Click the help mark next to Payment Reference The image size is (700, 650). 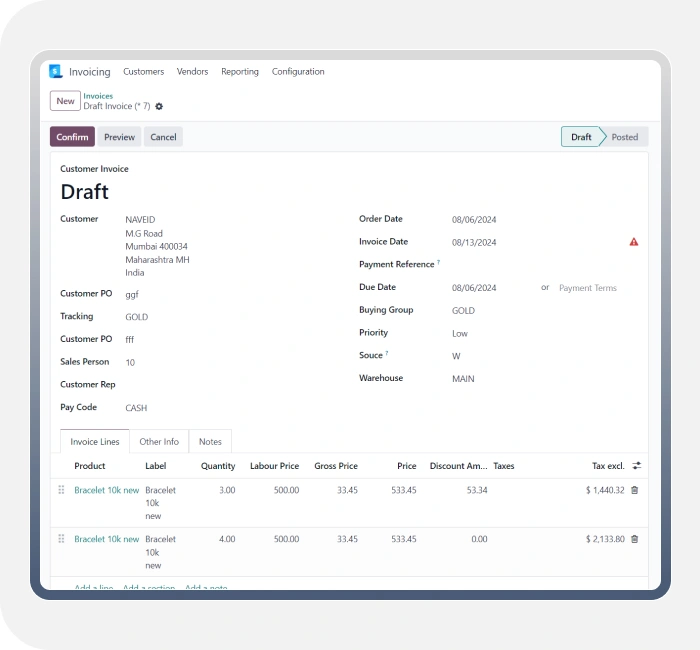click(438, 262)
